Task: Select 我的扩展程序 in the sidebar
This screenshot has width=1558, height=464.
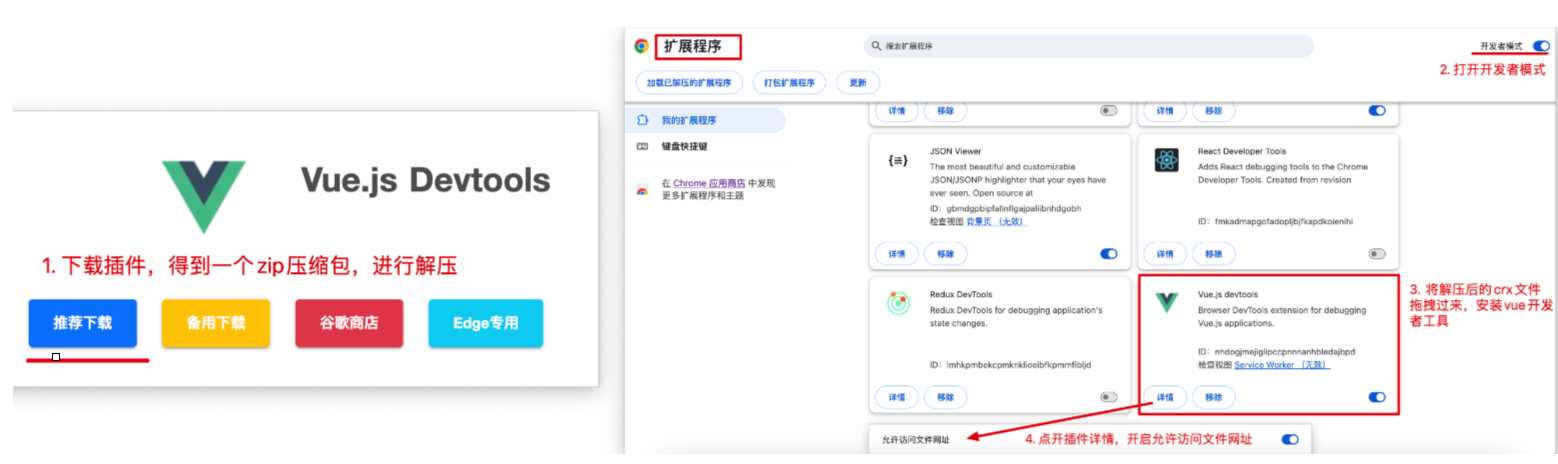Action: pos(706,120)
